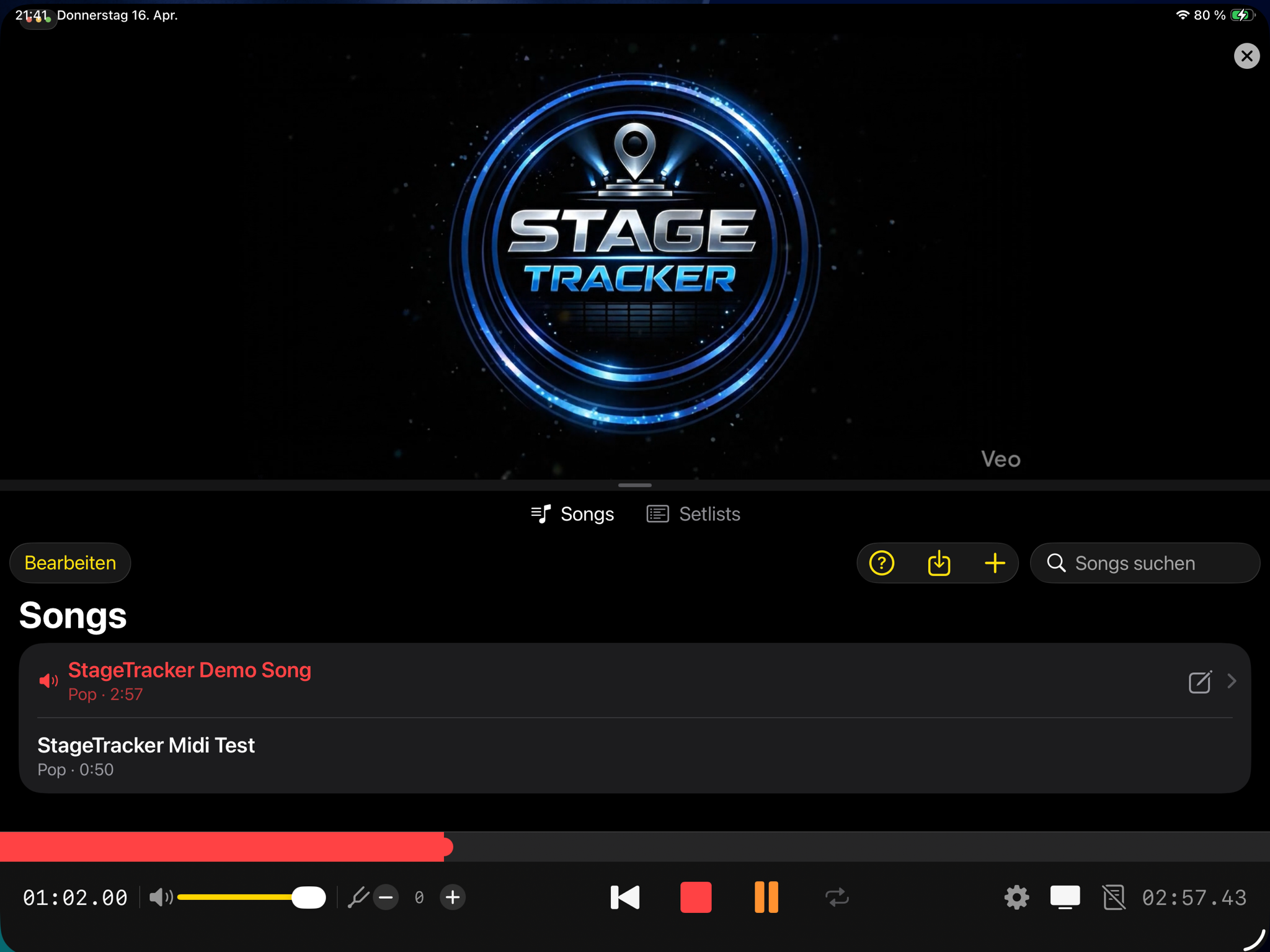Screen dimensions: 1270x952
Task: Click the now-playing speaker icon on Demo Song
Action: (48, 681)
